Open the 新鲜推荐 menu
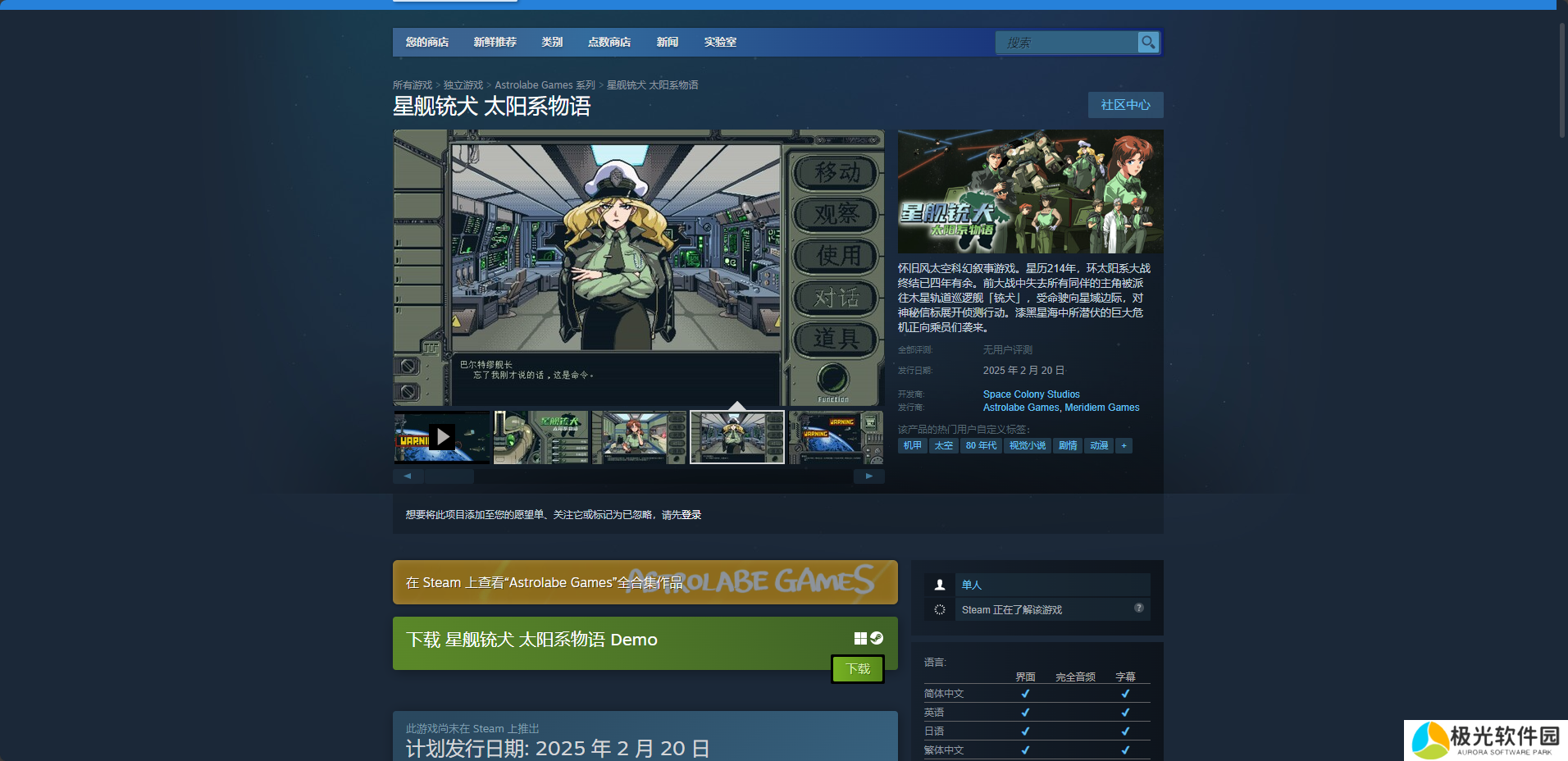The width and height of the screenshot is (1568, 761). (495, 42)
